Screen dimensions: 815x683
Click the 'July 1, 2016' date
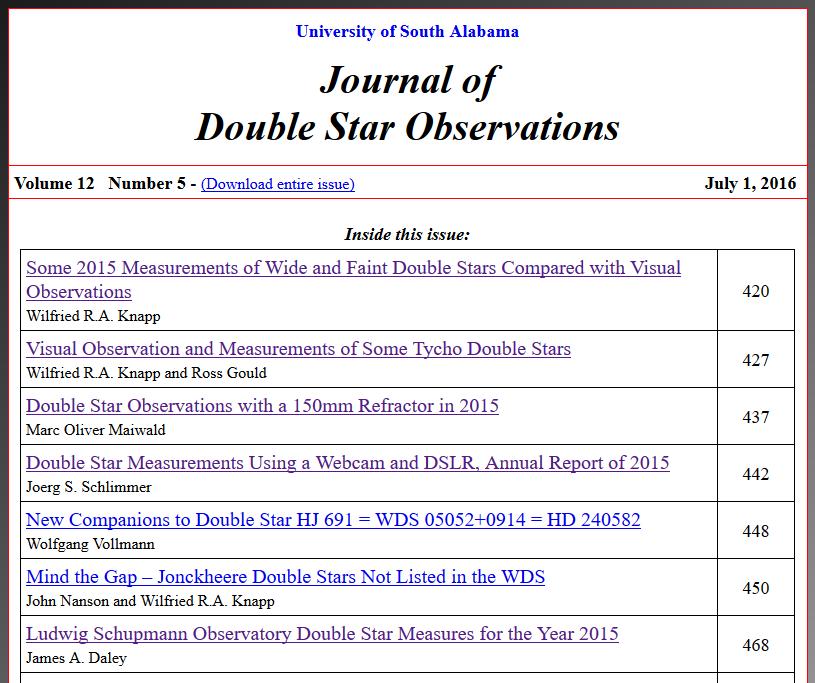click(x=751, y=183)
